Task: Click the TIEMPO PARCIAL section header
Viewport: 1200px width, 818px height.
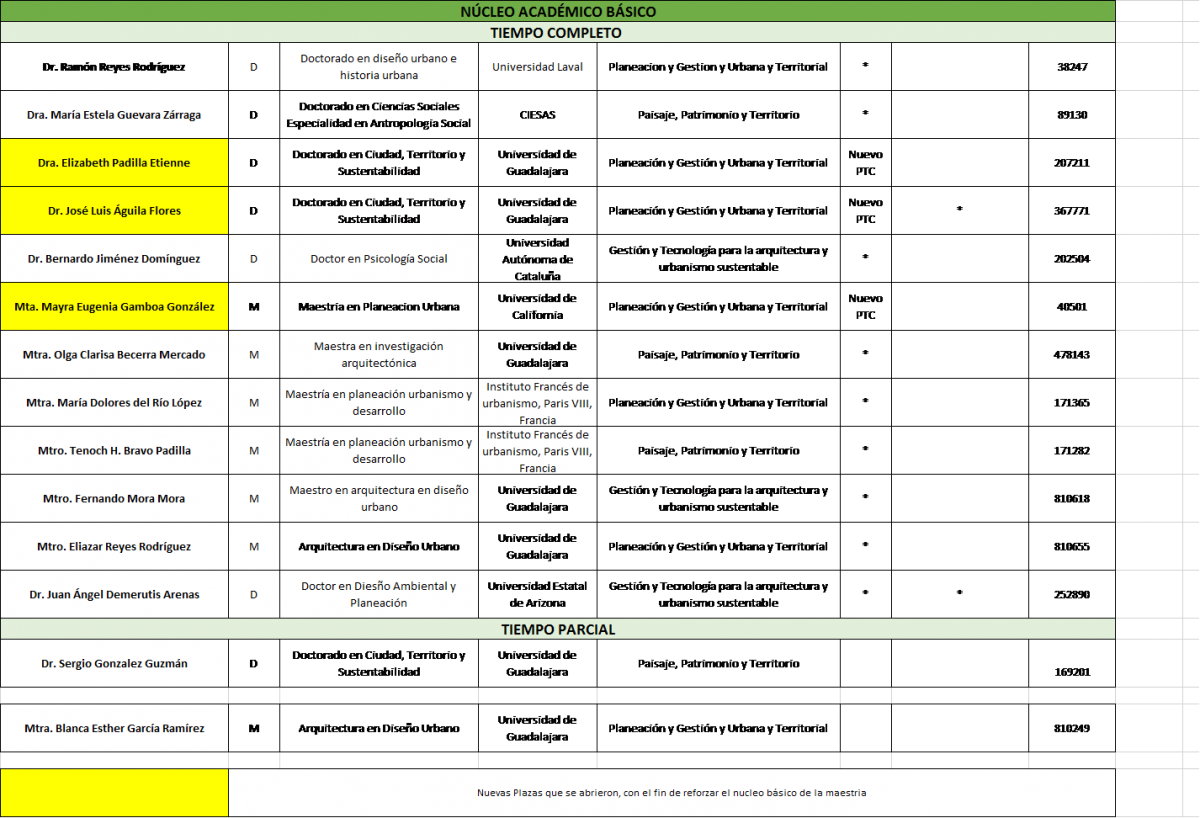Action: [x=557, y=629]
